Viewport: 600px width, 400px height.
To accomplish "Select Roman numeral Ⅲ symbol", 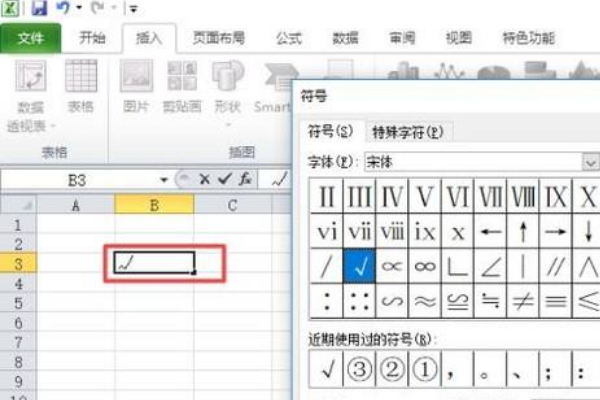I will click(359, 196).
